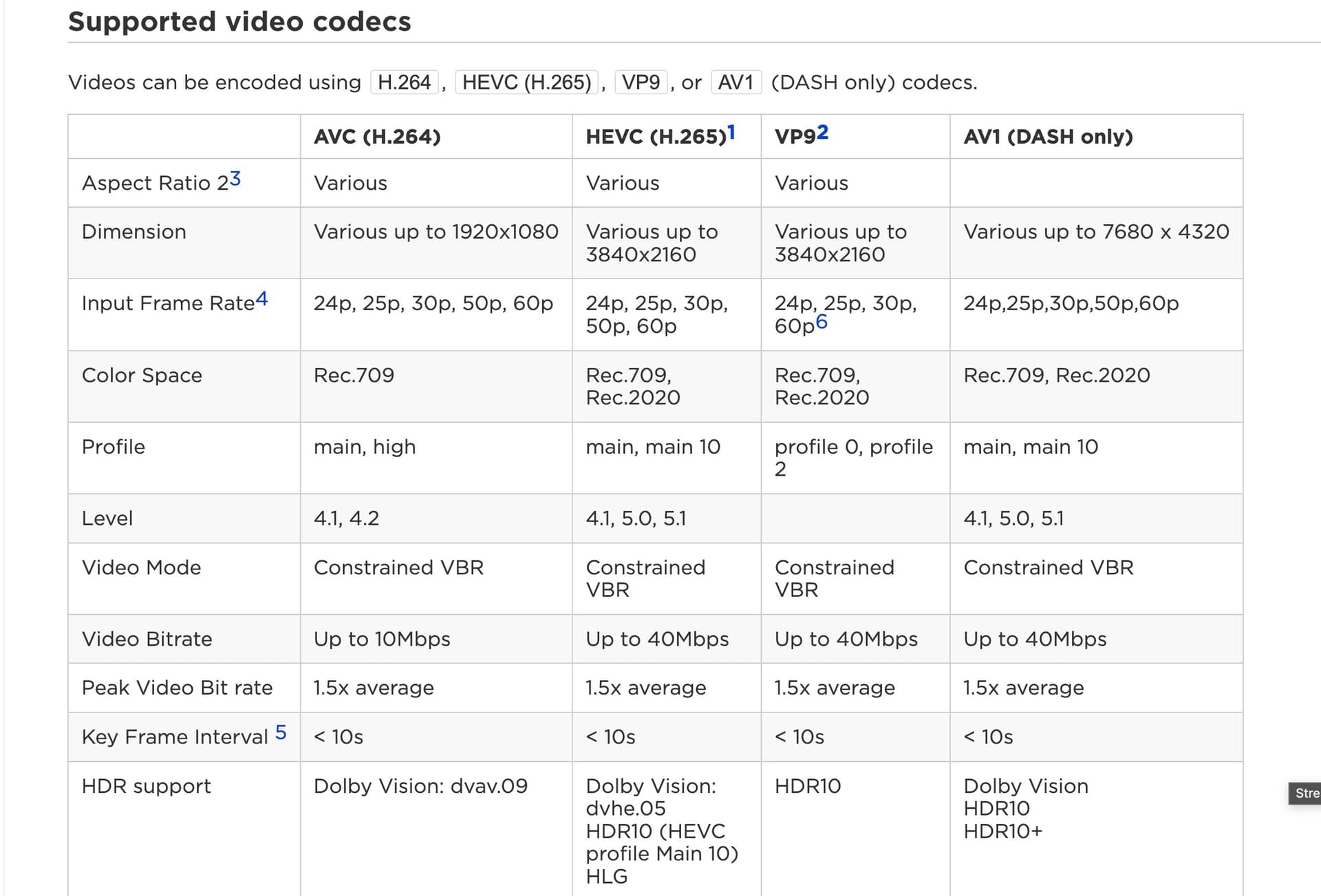Viewport: 1321px width, 896px height.
Task: Click the Video Mode row label
Action: (141, 567)
